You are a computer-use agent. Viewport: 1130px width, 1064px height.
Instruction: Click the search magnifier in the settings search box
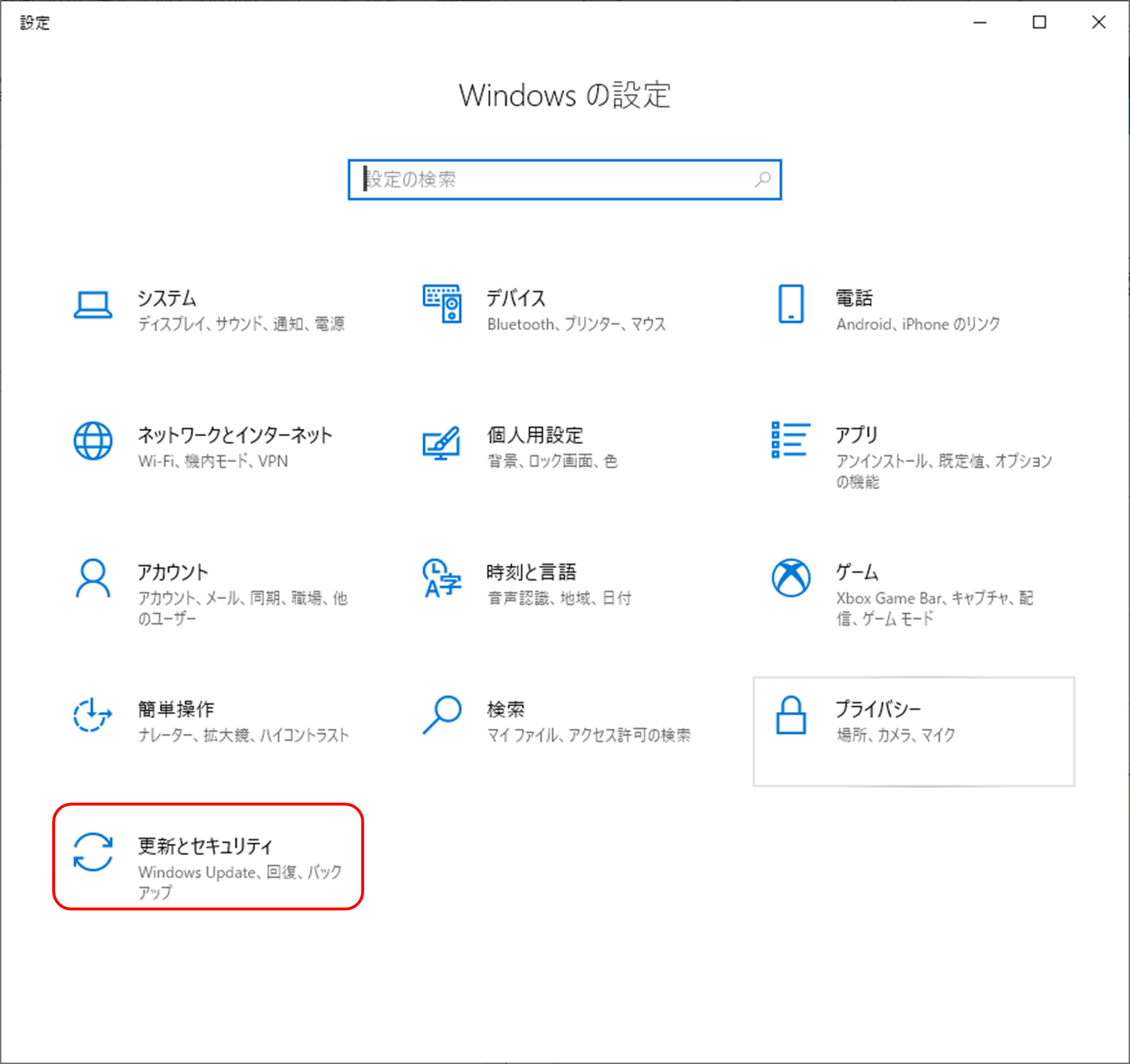762,180
